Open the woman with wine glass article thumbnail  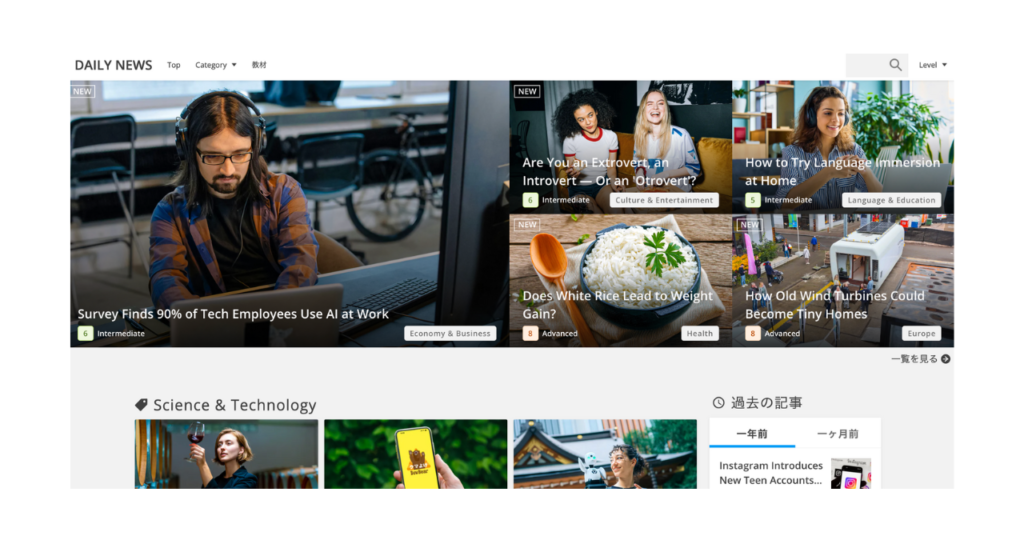(226, 454)
